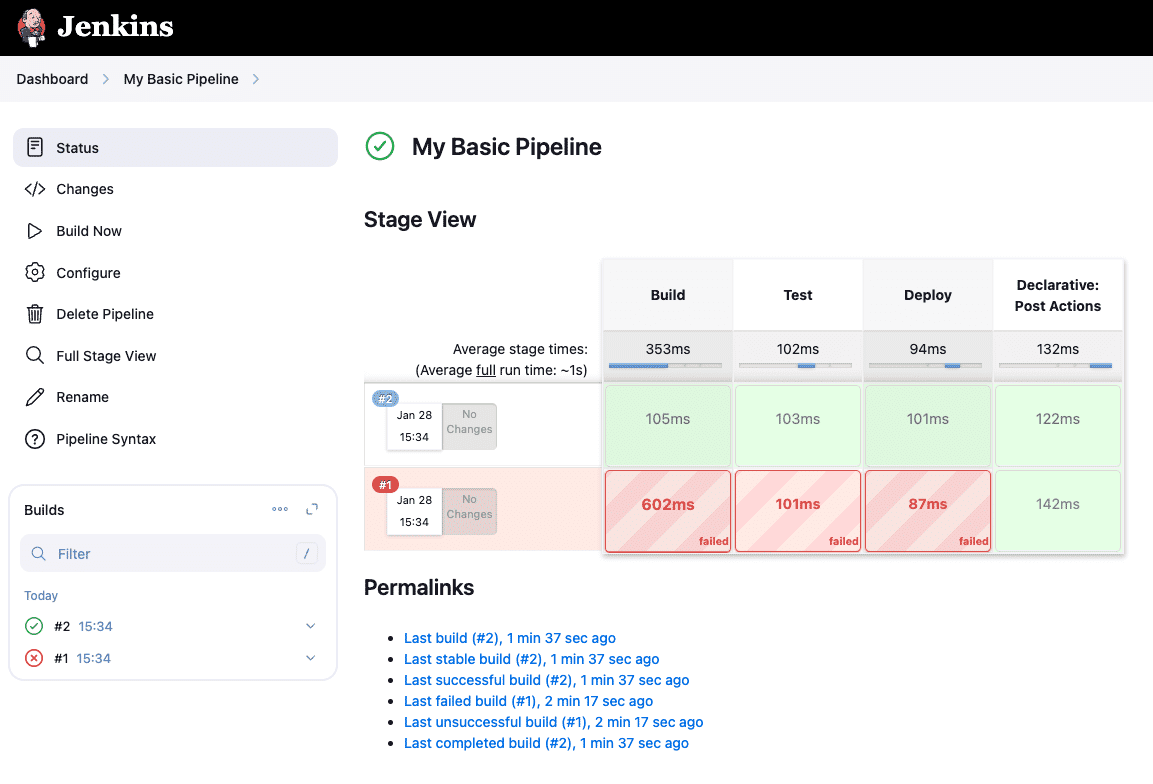Open Last build (#2) permalink
The height and width of the screenshot is (784, 1153).
tap(510, 638)
